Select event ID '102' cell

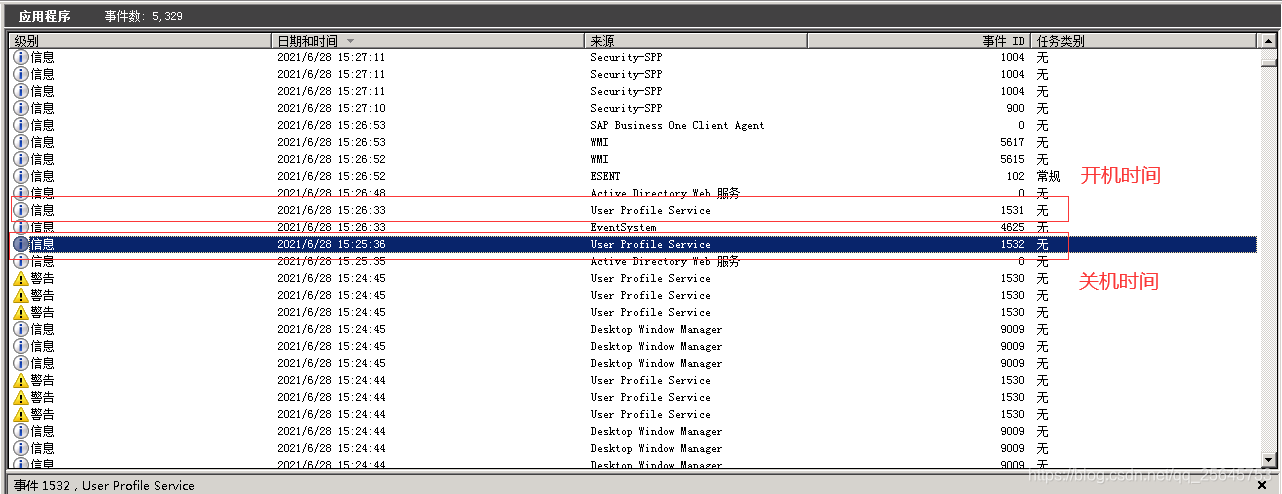[1015, 176]
